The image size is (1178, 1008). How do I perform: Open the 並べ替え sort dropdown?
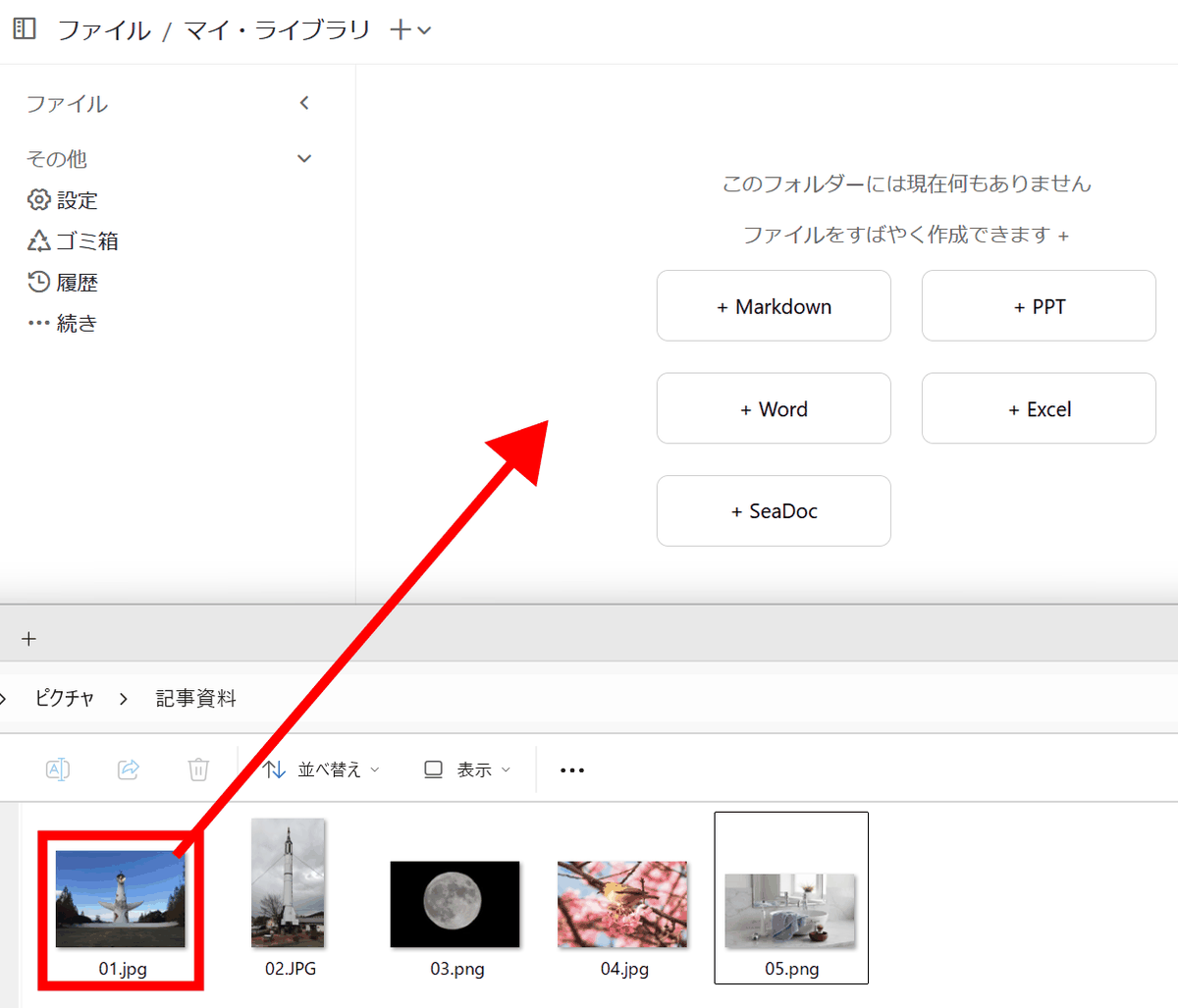(x=321, y=769)
